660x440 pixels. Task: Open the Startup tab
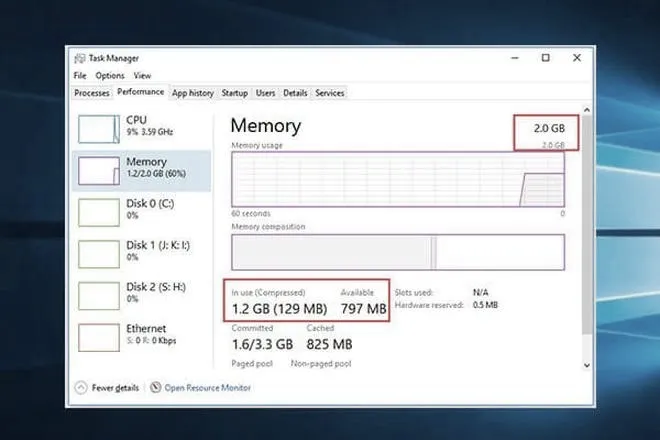234,93
